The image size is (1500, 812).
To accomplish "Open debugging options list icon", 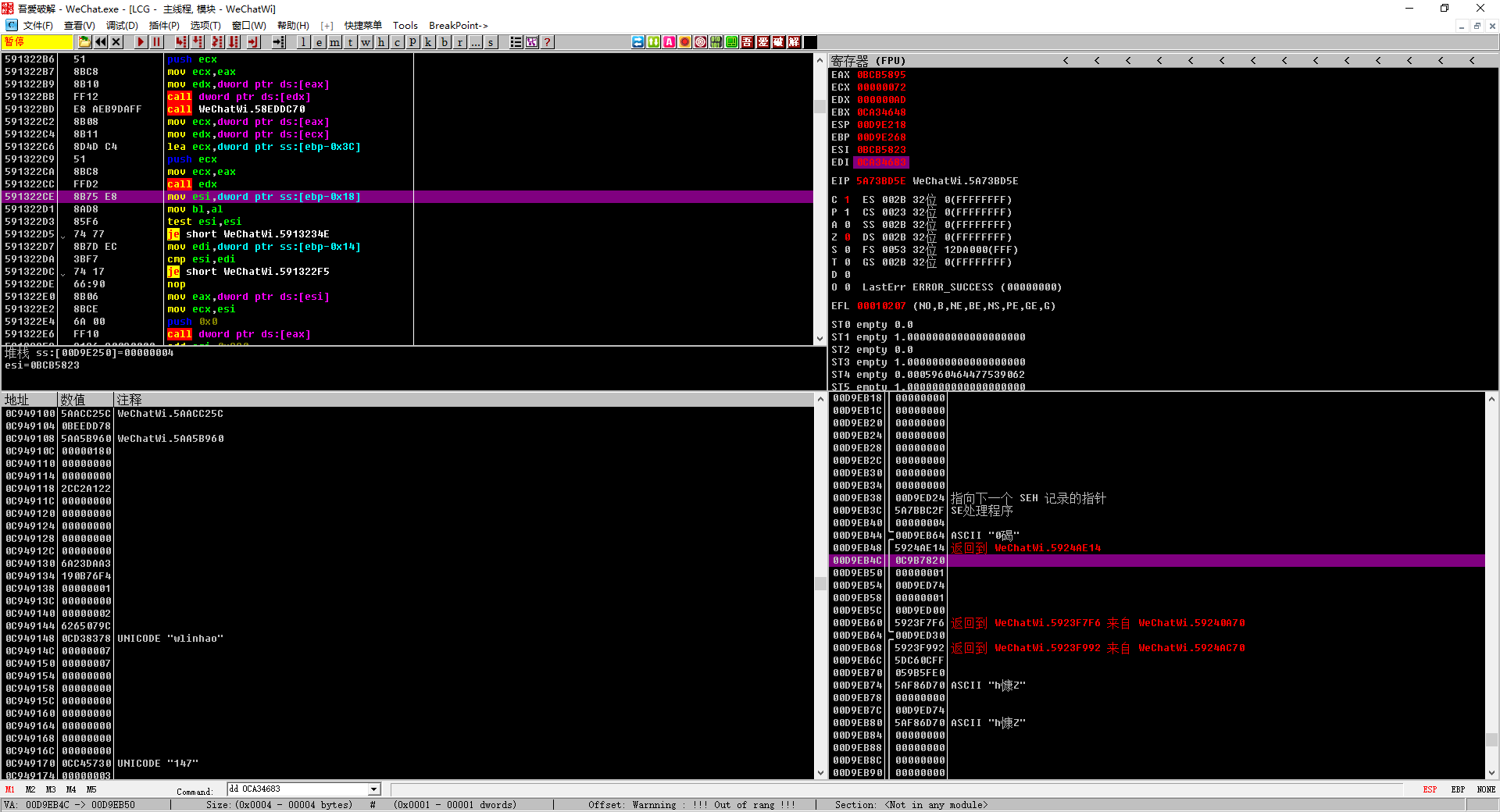I will [x=516, y=42].
